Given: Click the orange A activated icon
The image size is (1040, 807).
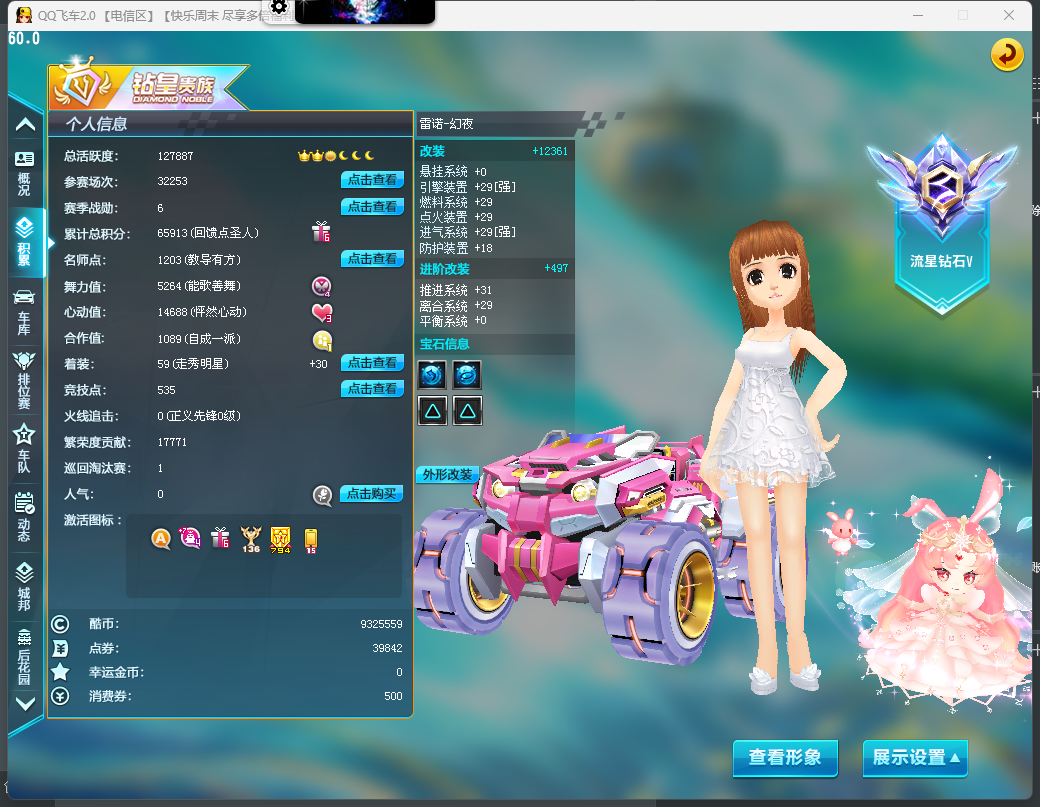Looking at the screenshot, I should click(161, 538).
